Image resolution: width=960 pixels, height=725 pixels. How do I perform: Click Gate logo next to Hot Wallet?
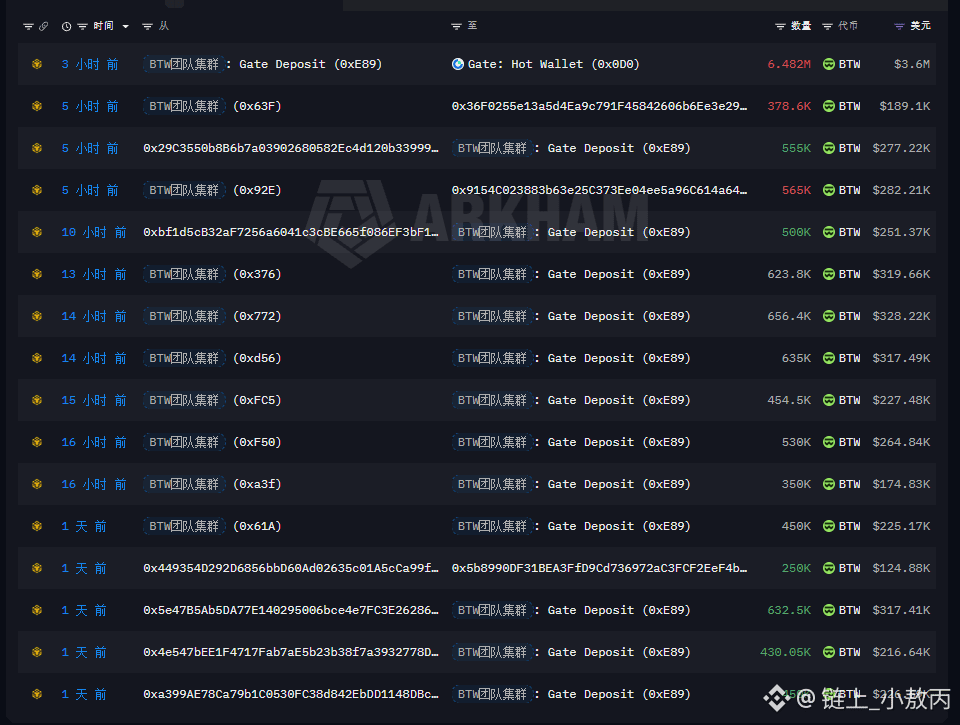tap(457, 64)
